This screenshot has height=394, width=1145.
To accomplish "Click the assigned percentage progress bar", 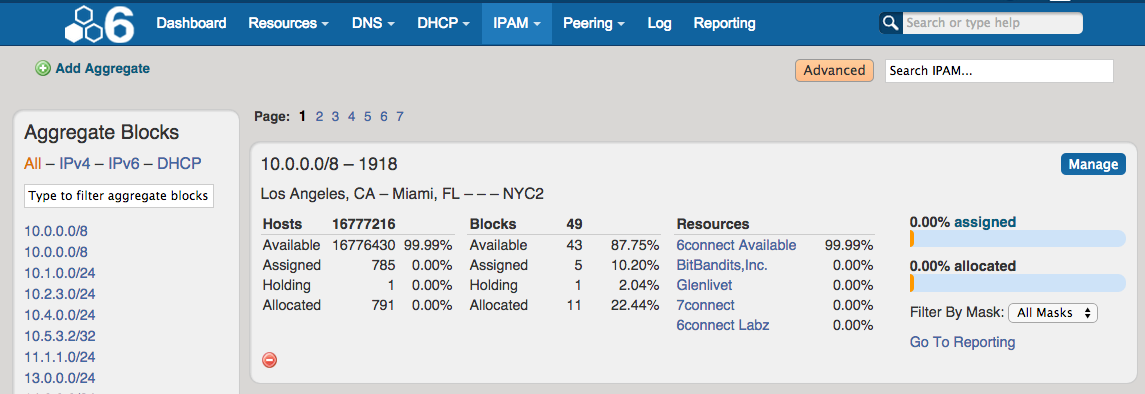I will click(x=1017, y=239).
